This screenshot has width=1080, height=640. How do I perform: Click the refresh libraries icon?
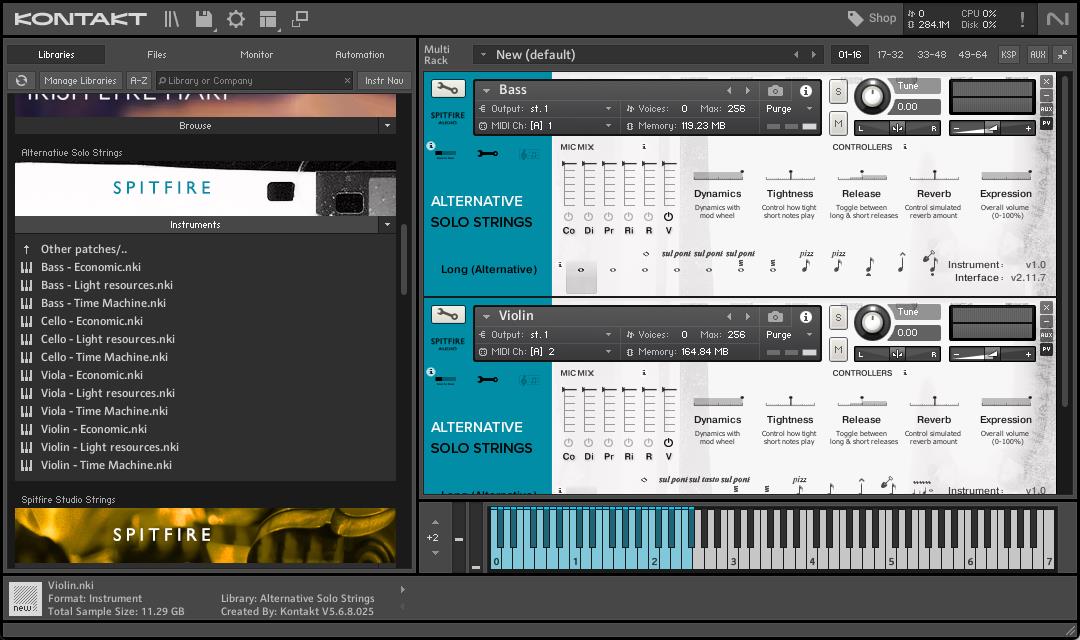pyautogui.click(x=21, y=81)
